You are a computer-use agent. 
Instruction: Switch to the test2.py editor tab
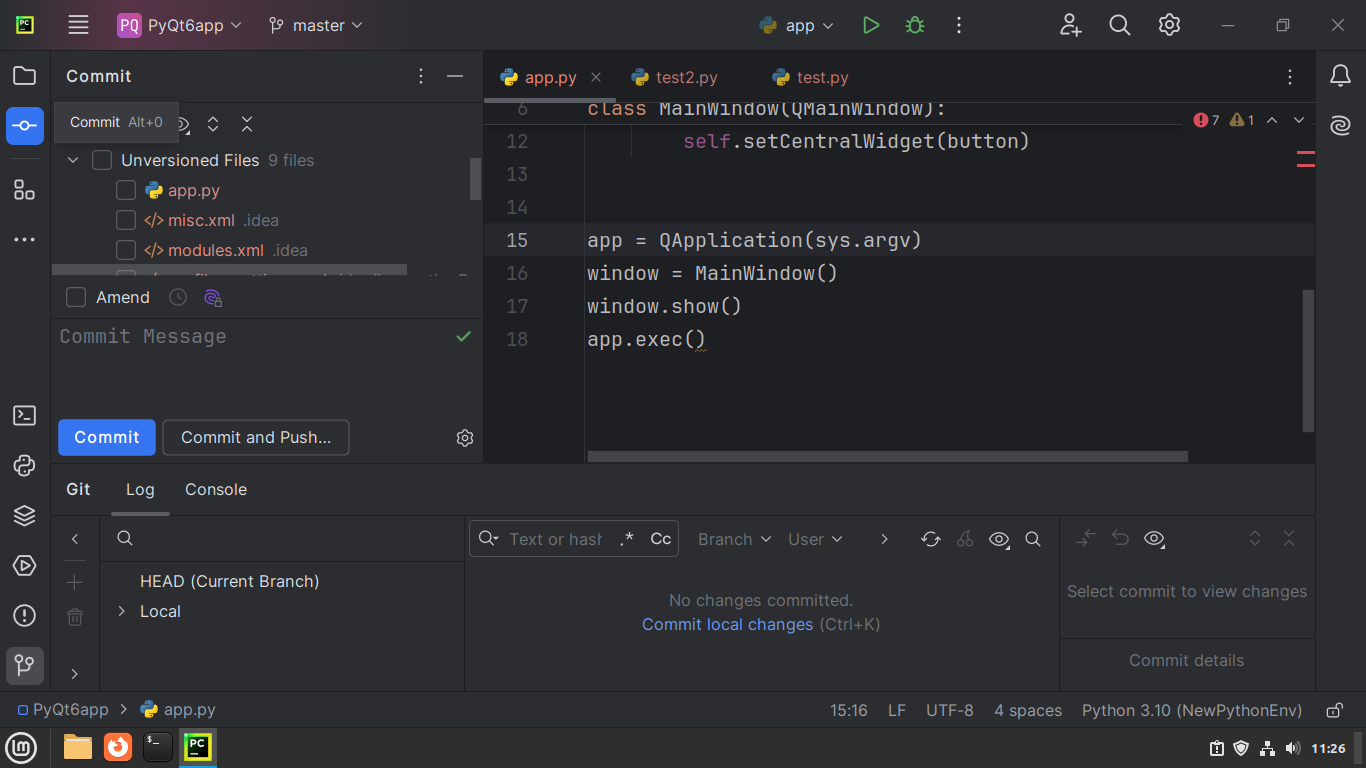click(675, 77)
